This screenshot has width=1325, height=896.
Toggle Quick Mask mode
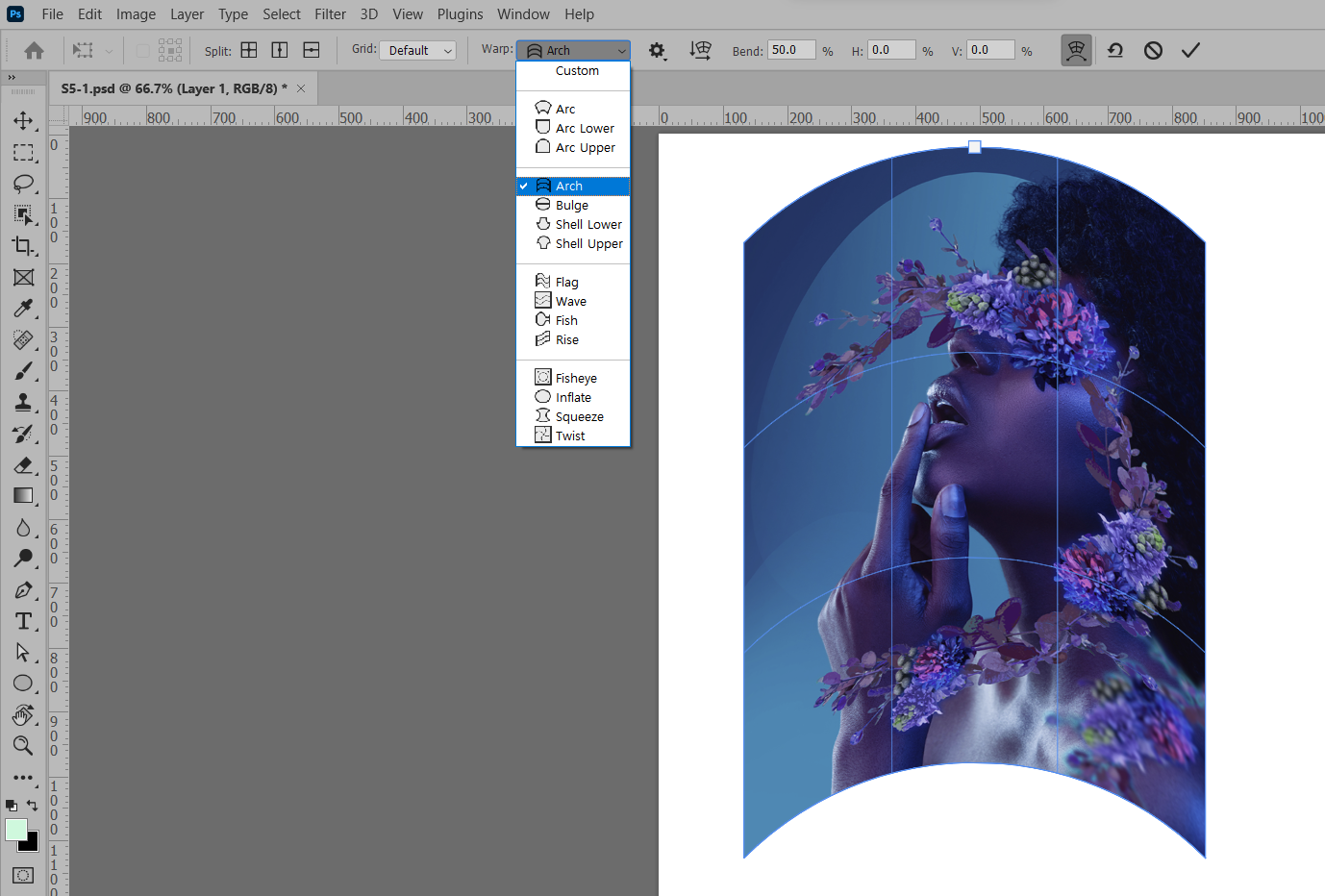pyautogui.click(x=23, y=876)
